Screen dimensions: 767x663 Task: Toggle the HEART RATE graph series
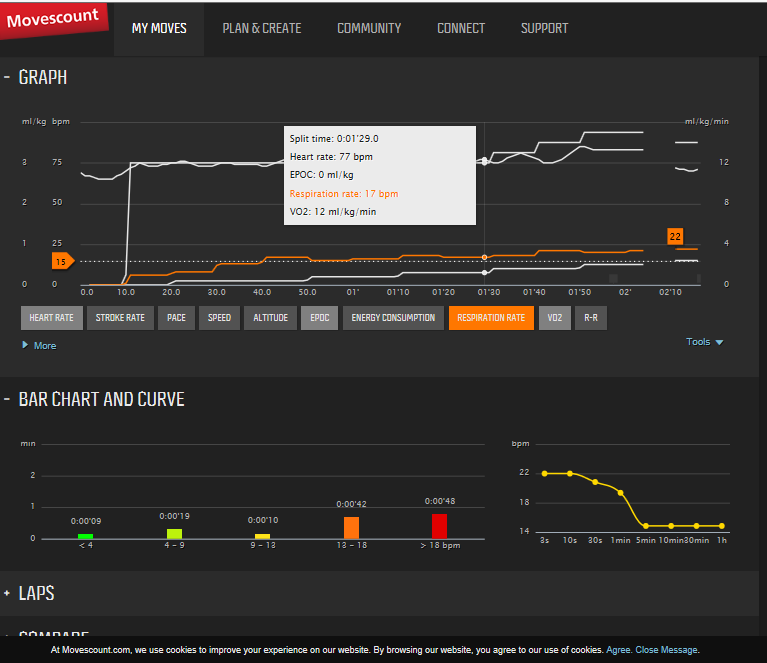[52, 318]
